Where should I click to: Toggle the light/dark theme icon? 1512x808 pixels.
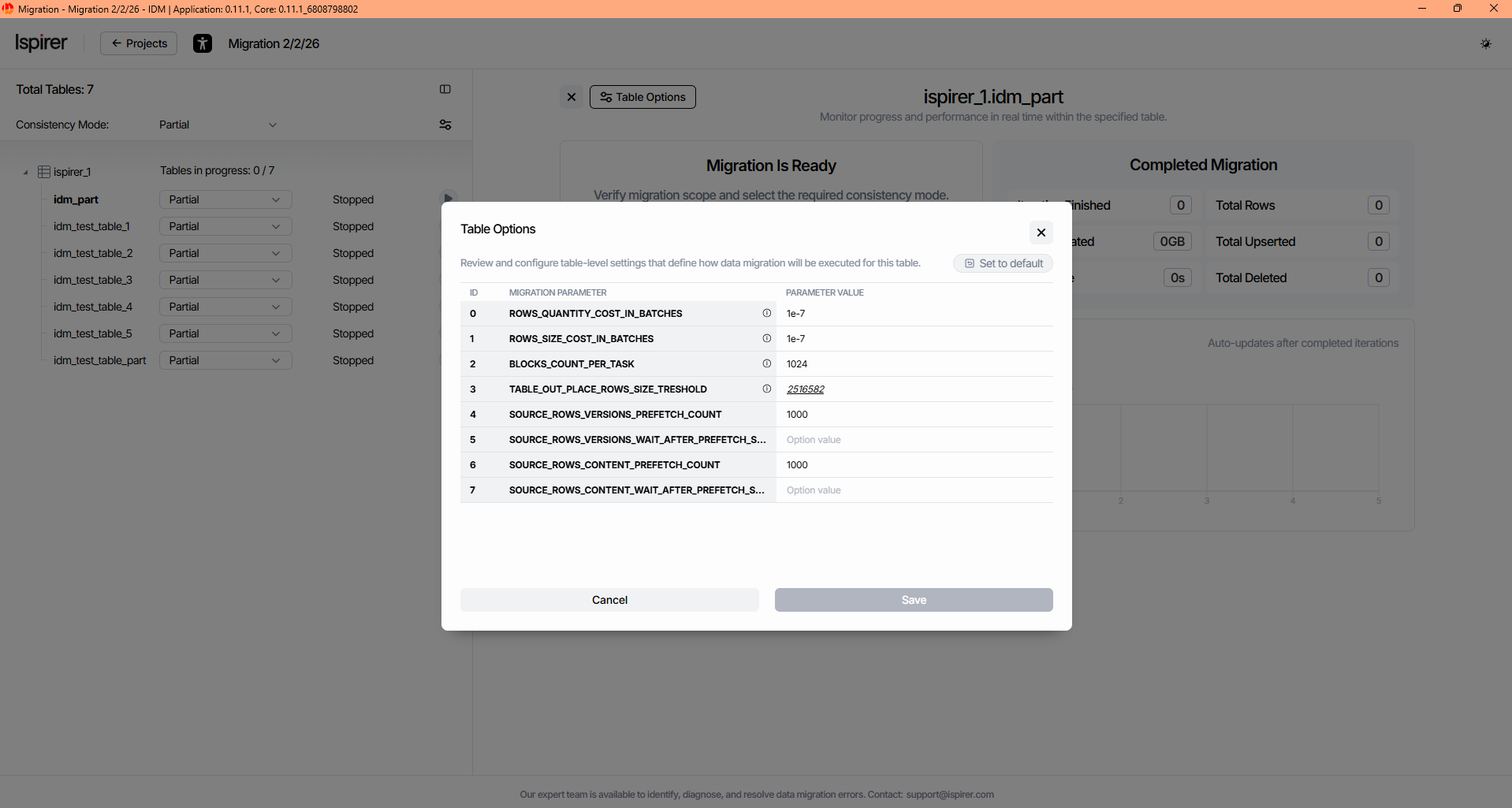tap(1485, 43)
